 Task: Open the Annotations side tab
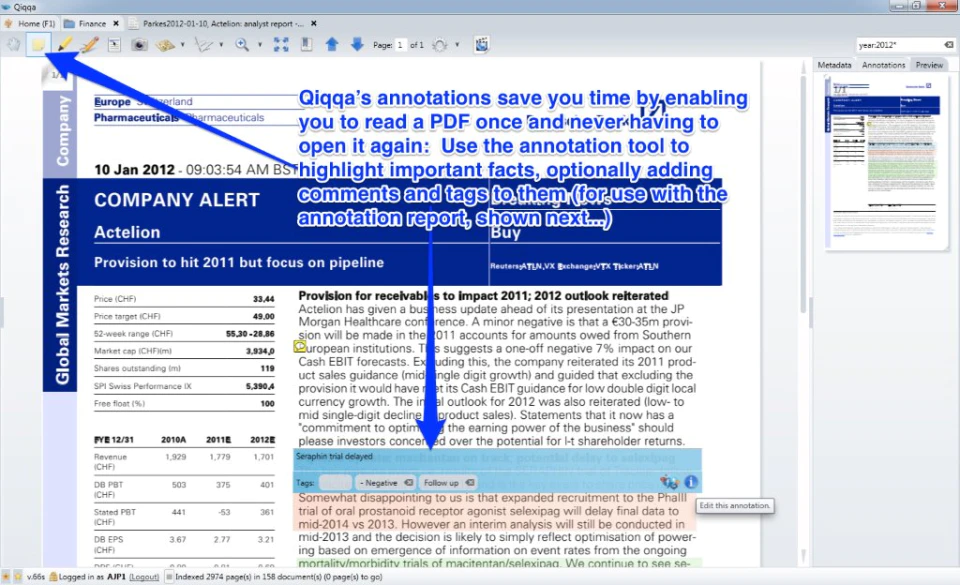coord(883,65)
